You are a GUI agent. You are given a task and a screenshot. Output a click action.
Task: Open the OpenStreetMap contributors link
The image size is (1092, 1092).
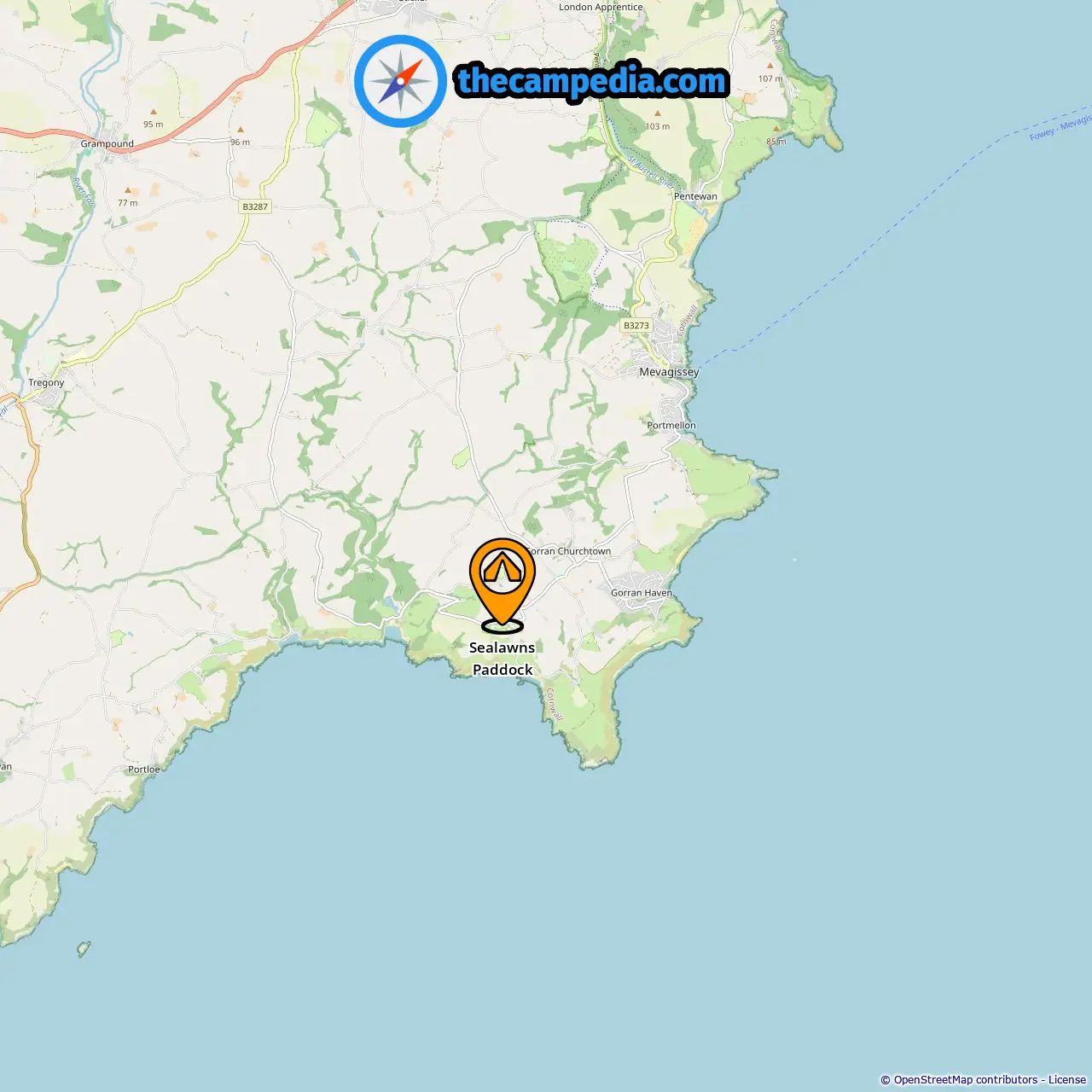(x=966, y=1080)
